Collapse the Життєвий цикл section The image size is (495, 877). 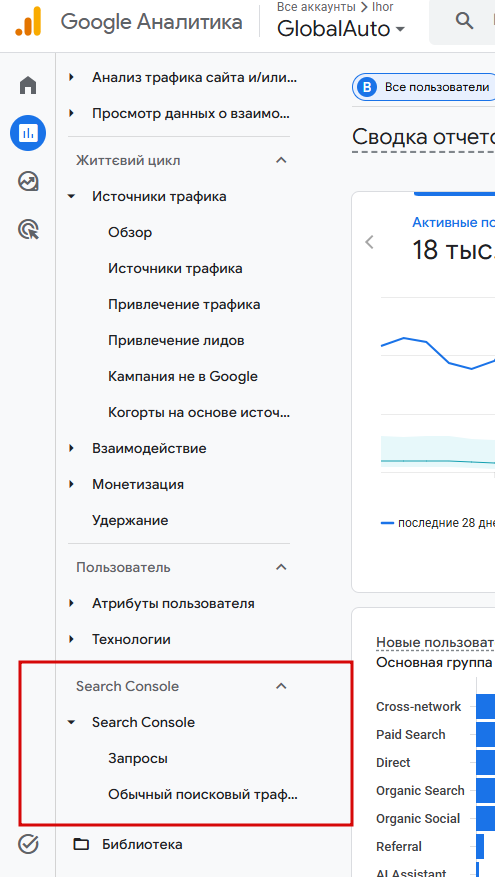pos(281,161)
